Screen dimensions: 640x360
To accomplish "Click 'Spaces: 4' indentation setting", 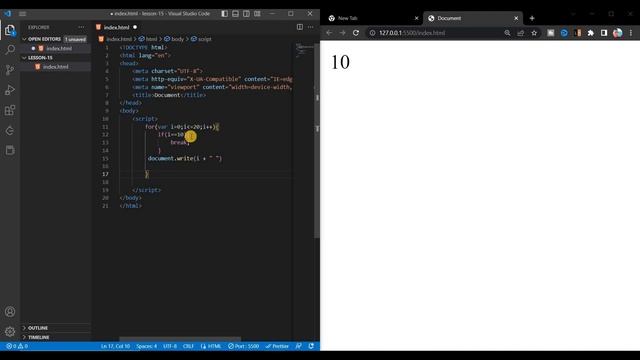I will (x=147, y=346).
